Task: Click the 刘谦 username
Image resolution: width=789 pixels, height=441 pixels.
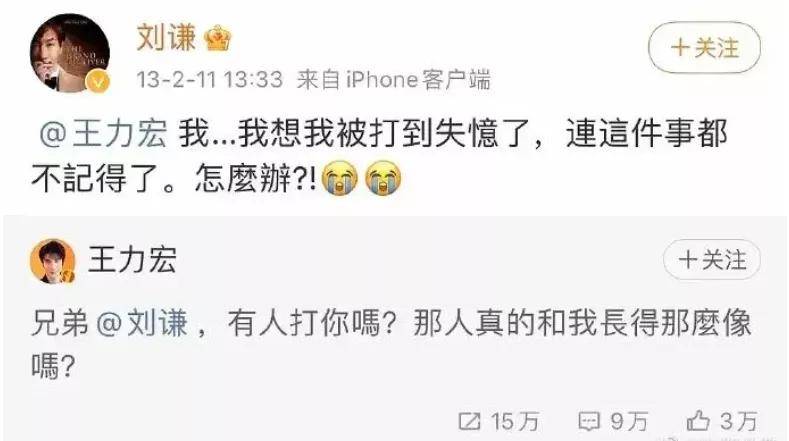Action: (x=166, y=38)
